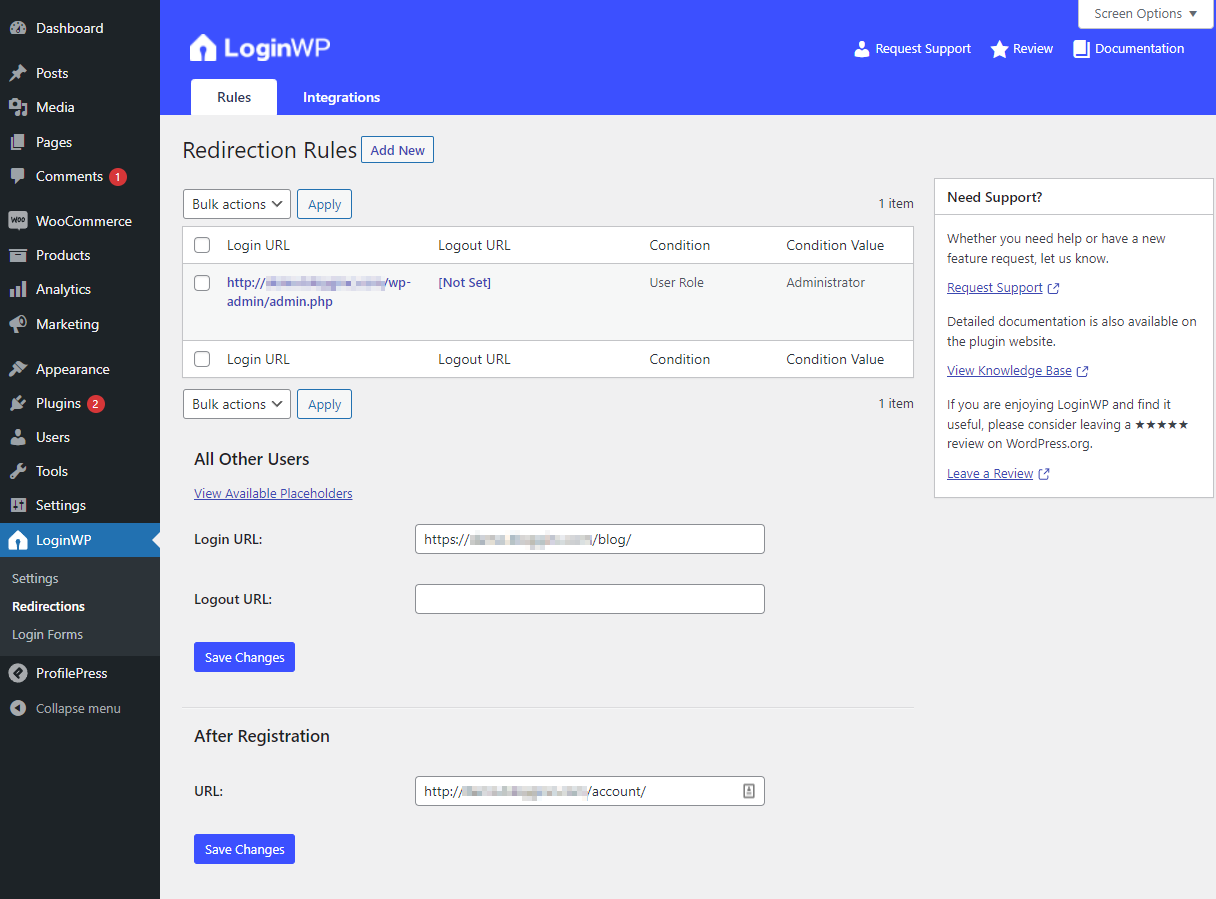This screenshot has width=1216, height=899.
Task: Switch to the Integrations tab
Action: coord(342,97)
